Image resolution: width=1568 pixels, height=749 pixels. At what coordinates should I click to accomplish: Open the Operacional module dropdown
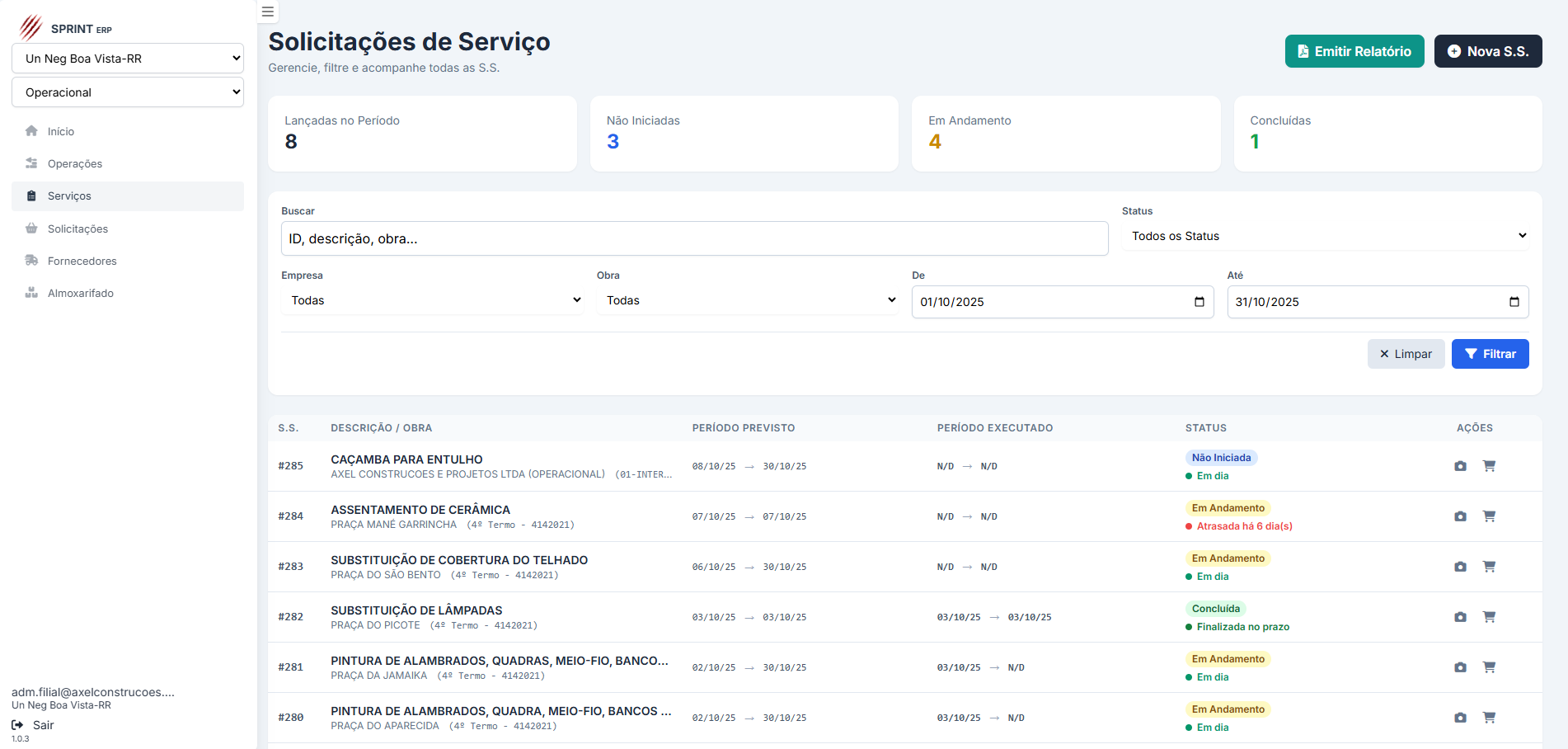tap(128, 92)
